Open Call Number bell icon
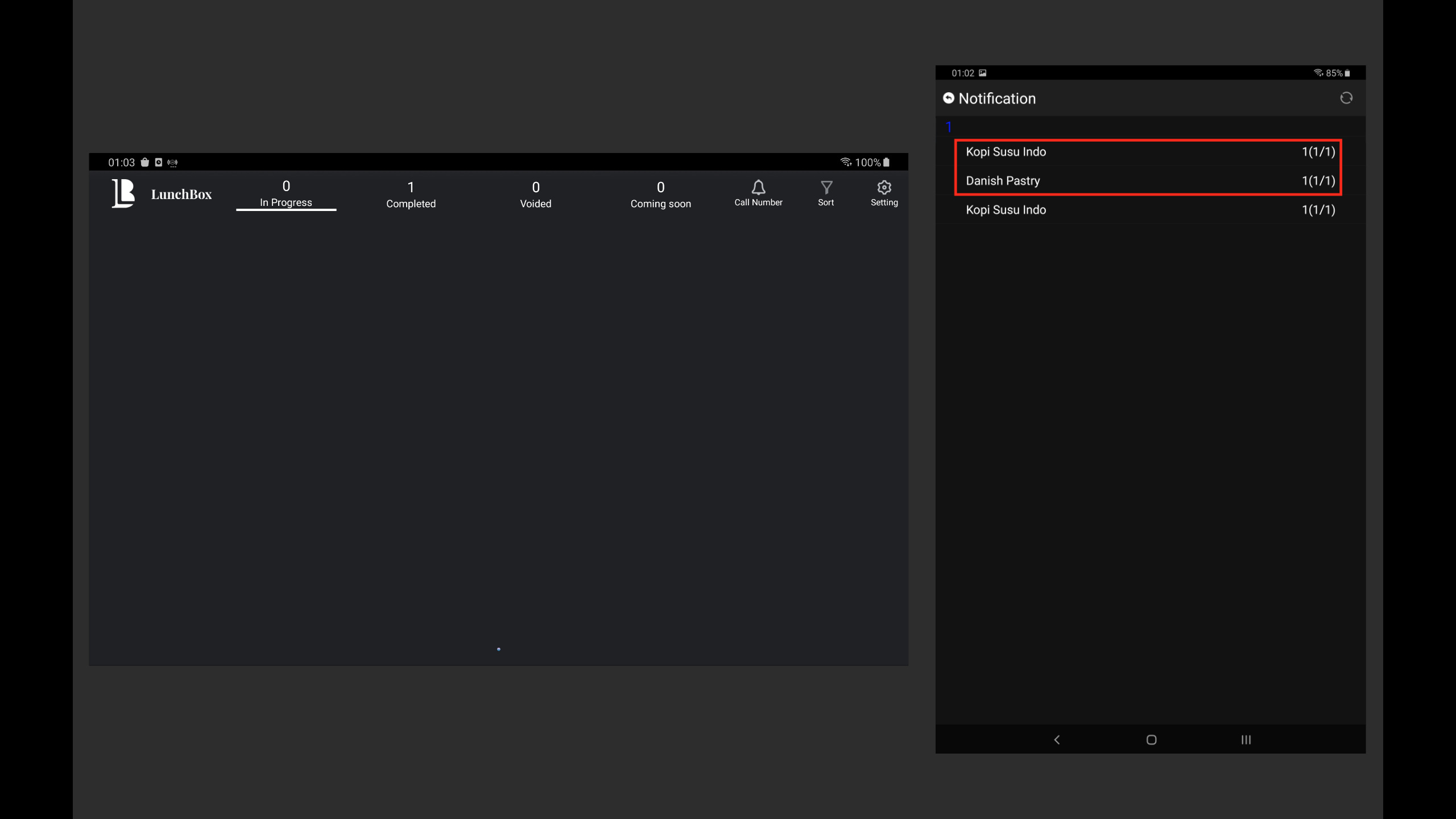This screenshot has height=819, width=1456. [758, 188]
